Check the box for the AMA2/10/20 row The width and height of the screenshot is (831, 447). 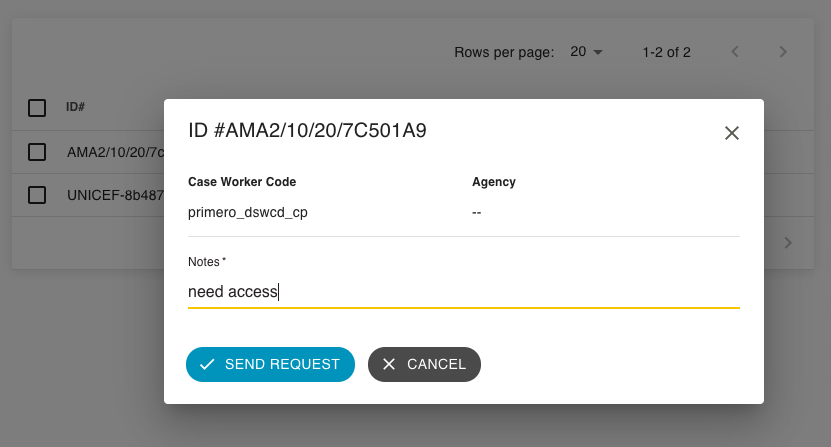37,152
